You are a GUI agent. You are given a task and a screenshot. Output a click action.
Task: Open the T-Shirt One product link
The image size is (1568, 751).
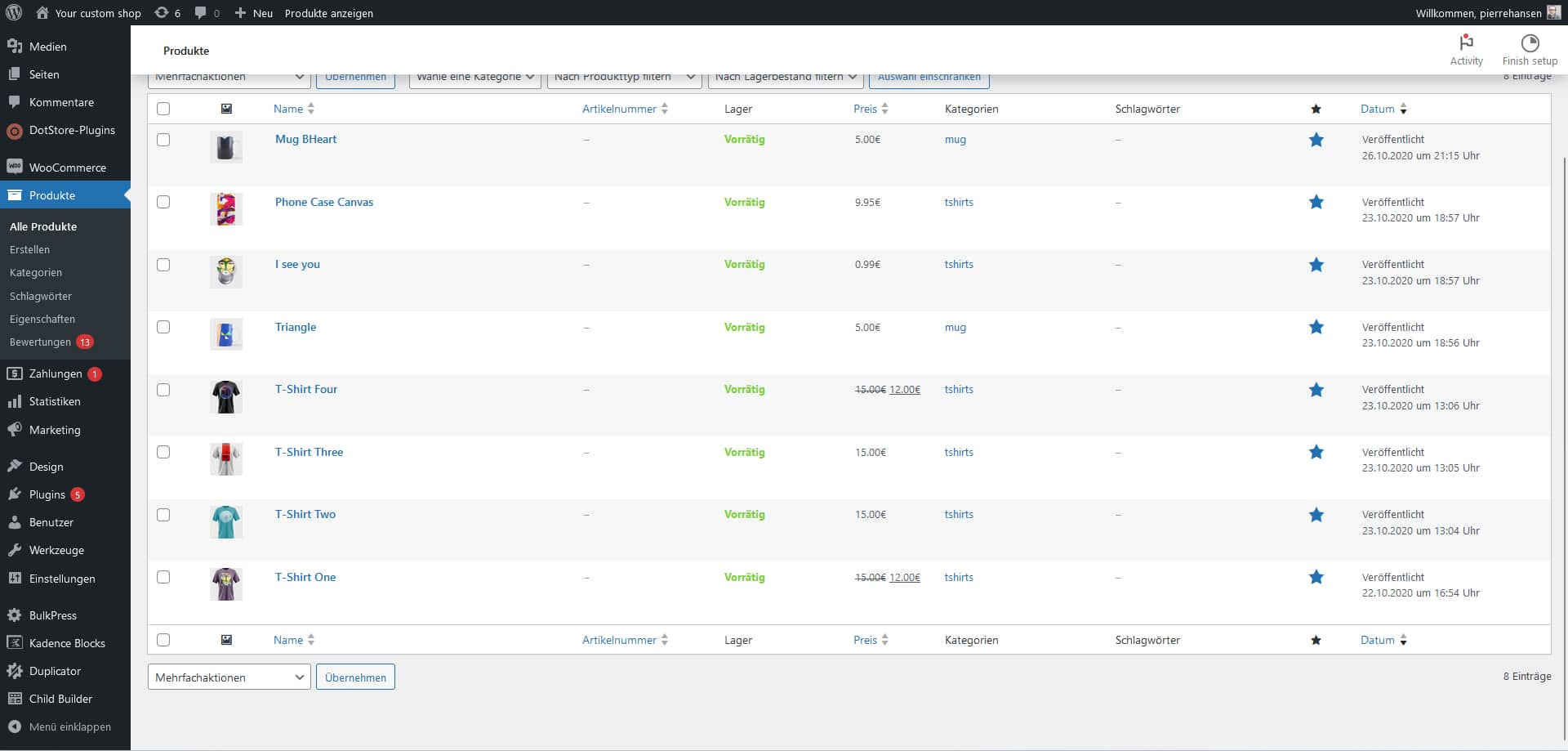pyautogui.click(x=305, y=577)
